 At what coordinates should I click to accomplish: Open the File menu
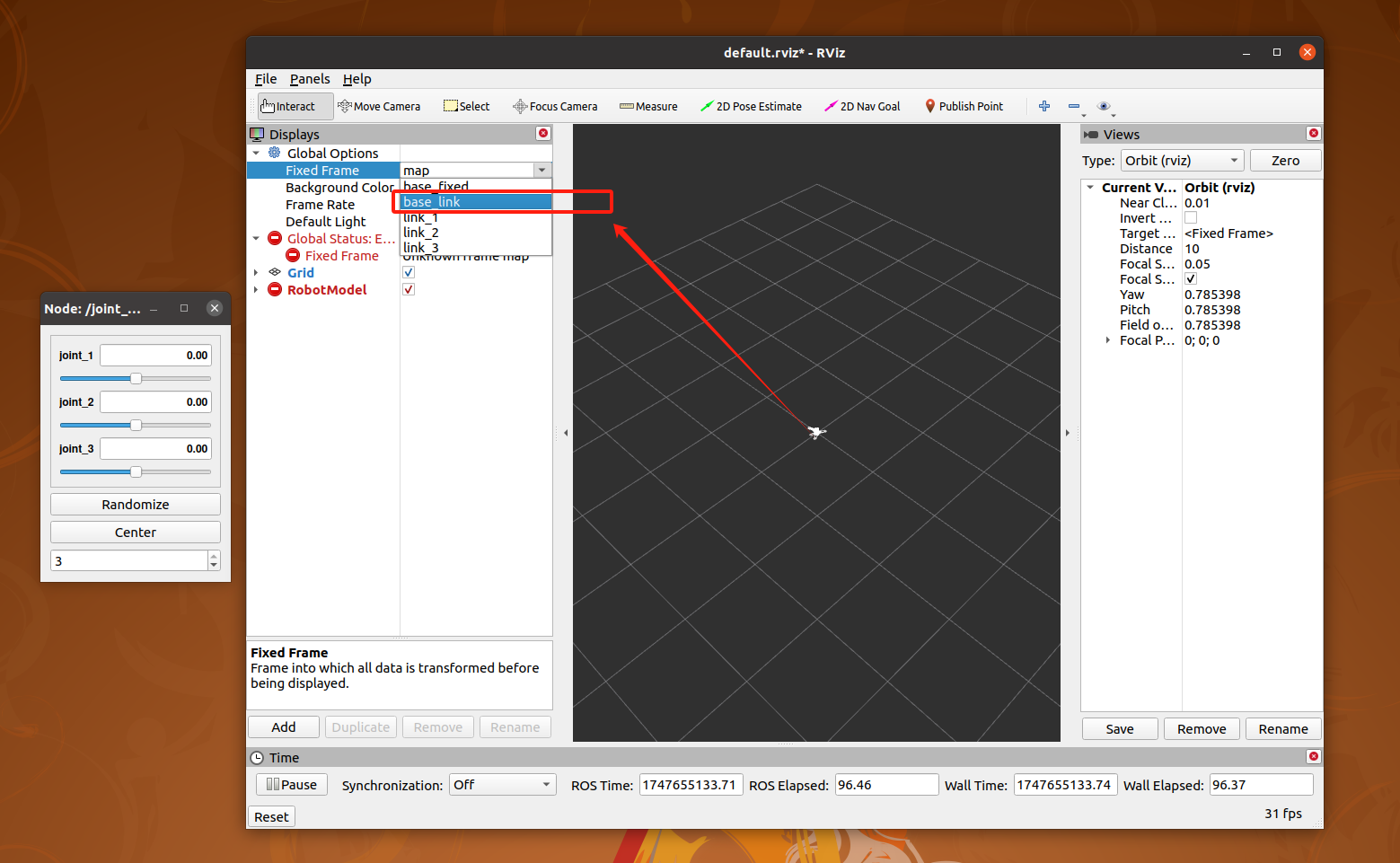pos(266,79)
